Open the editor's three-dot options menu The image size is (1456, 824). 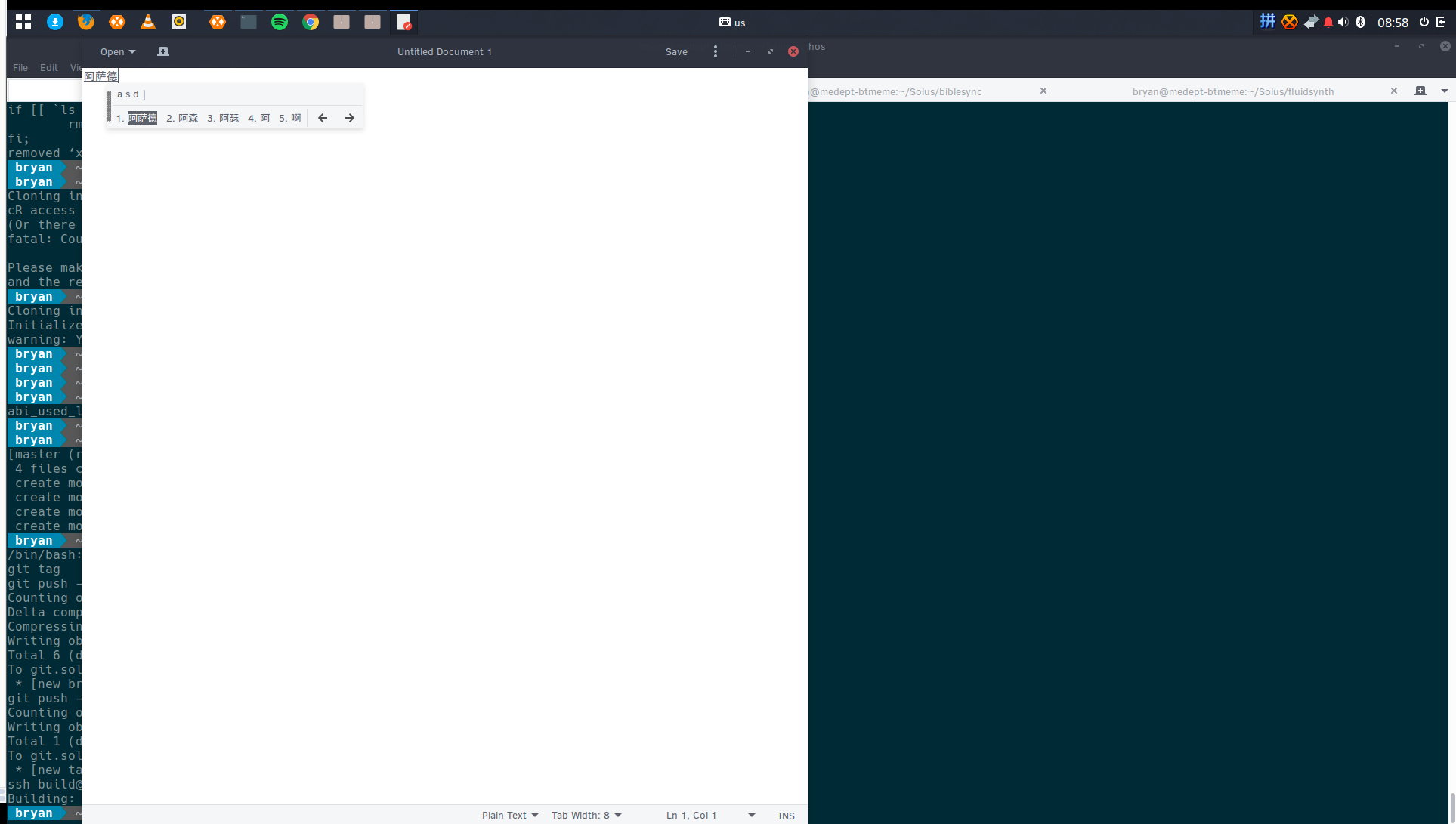tap(716, 51)
